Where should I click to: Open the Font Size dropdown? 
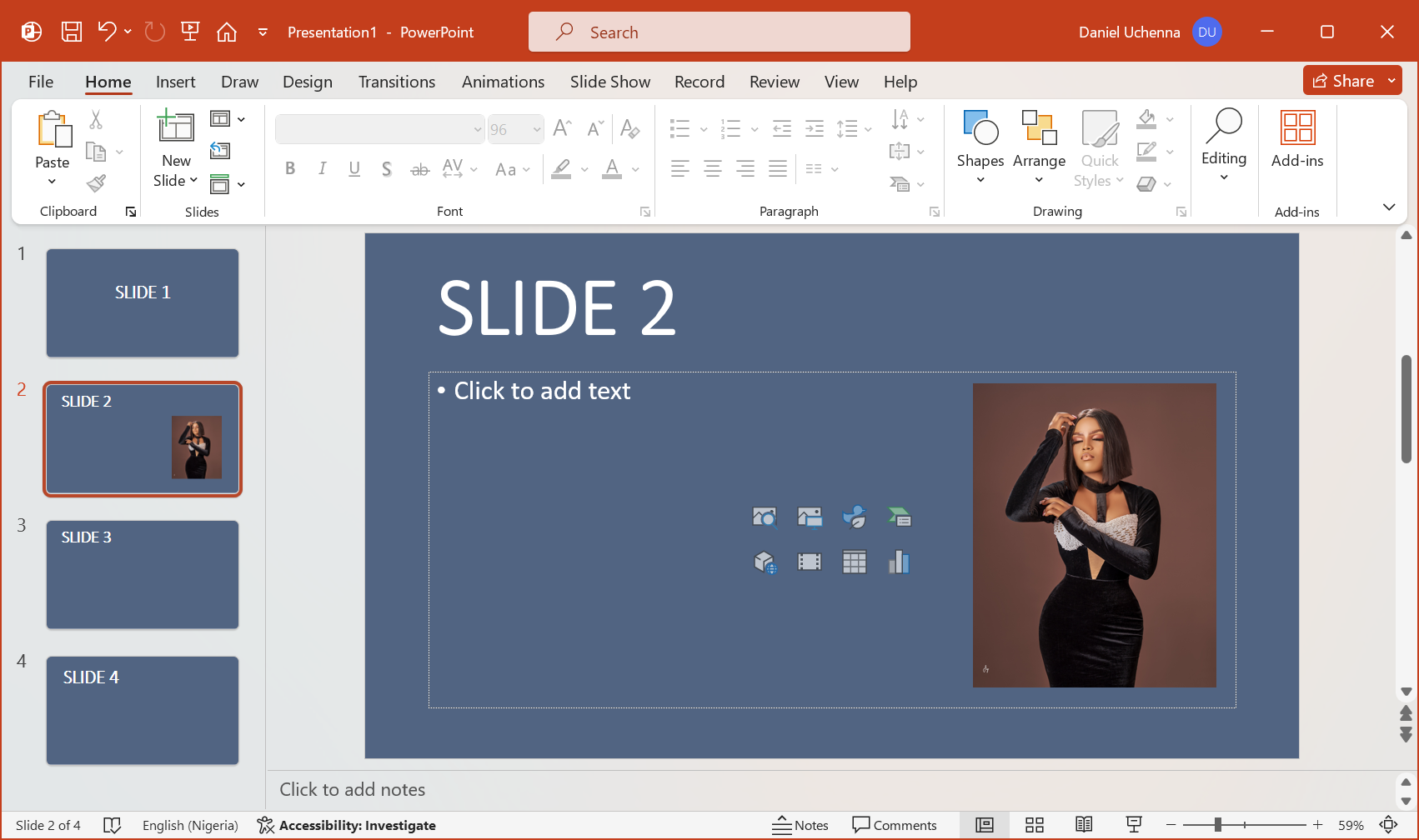[x=534, y=128]
